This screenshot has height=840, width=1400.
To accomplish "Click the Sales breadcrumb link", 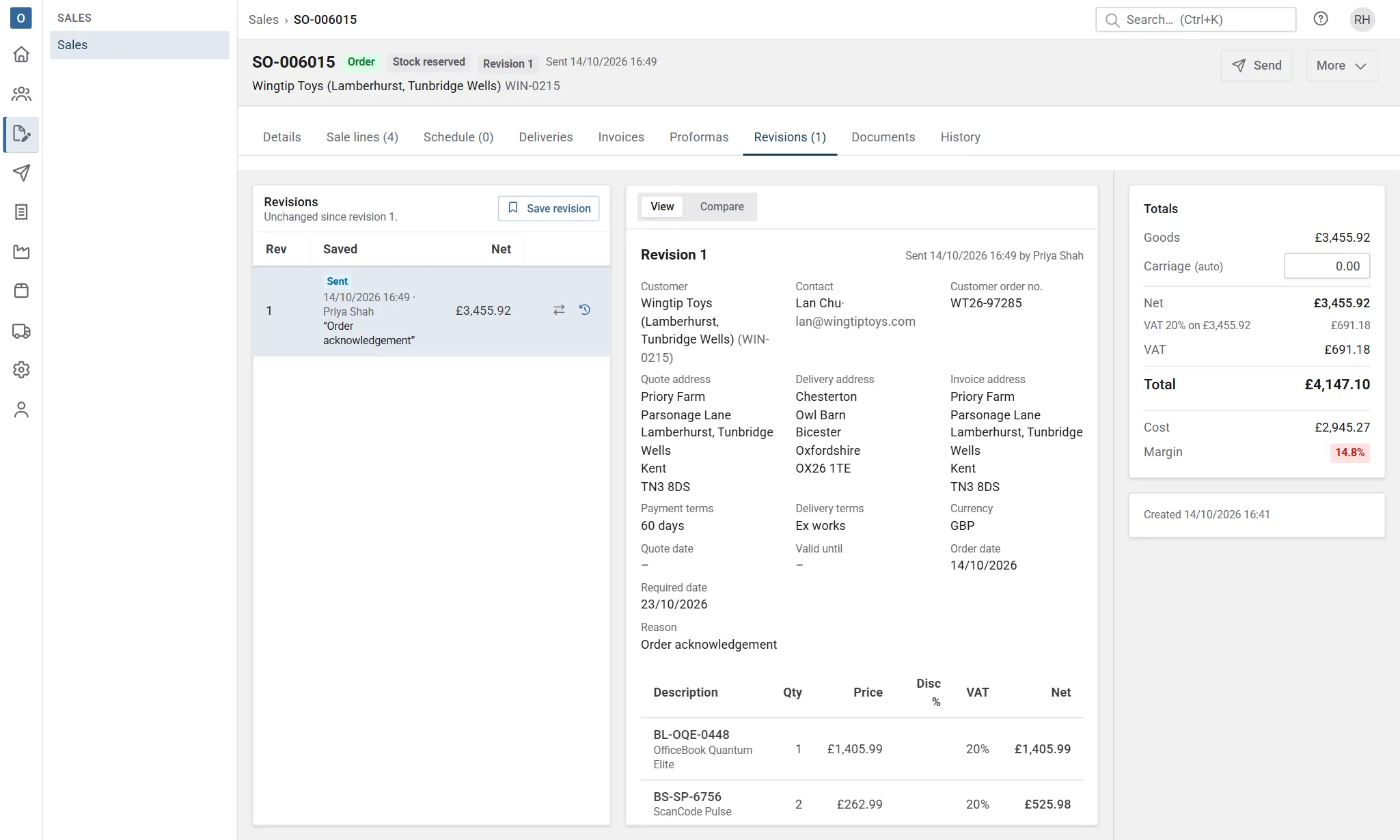I will (264, 20).
